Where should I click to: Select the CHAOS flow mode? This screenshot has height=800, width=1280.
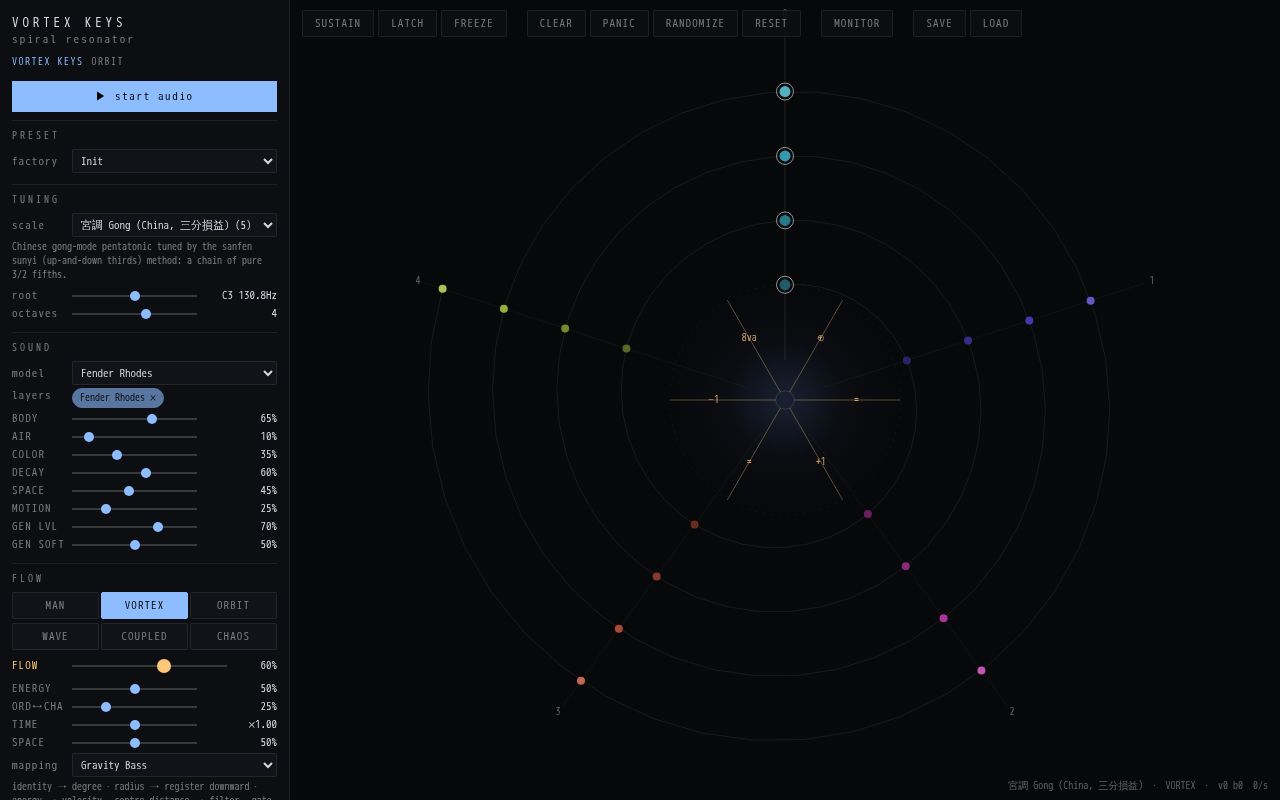pos(233,637)
